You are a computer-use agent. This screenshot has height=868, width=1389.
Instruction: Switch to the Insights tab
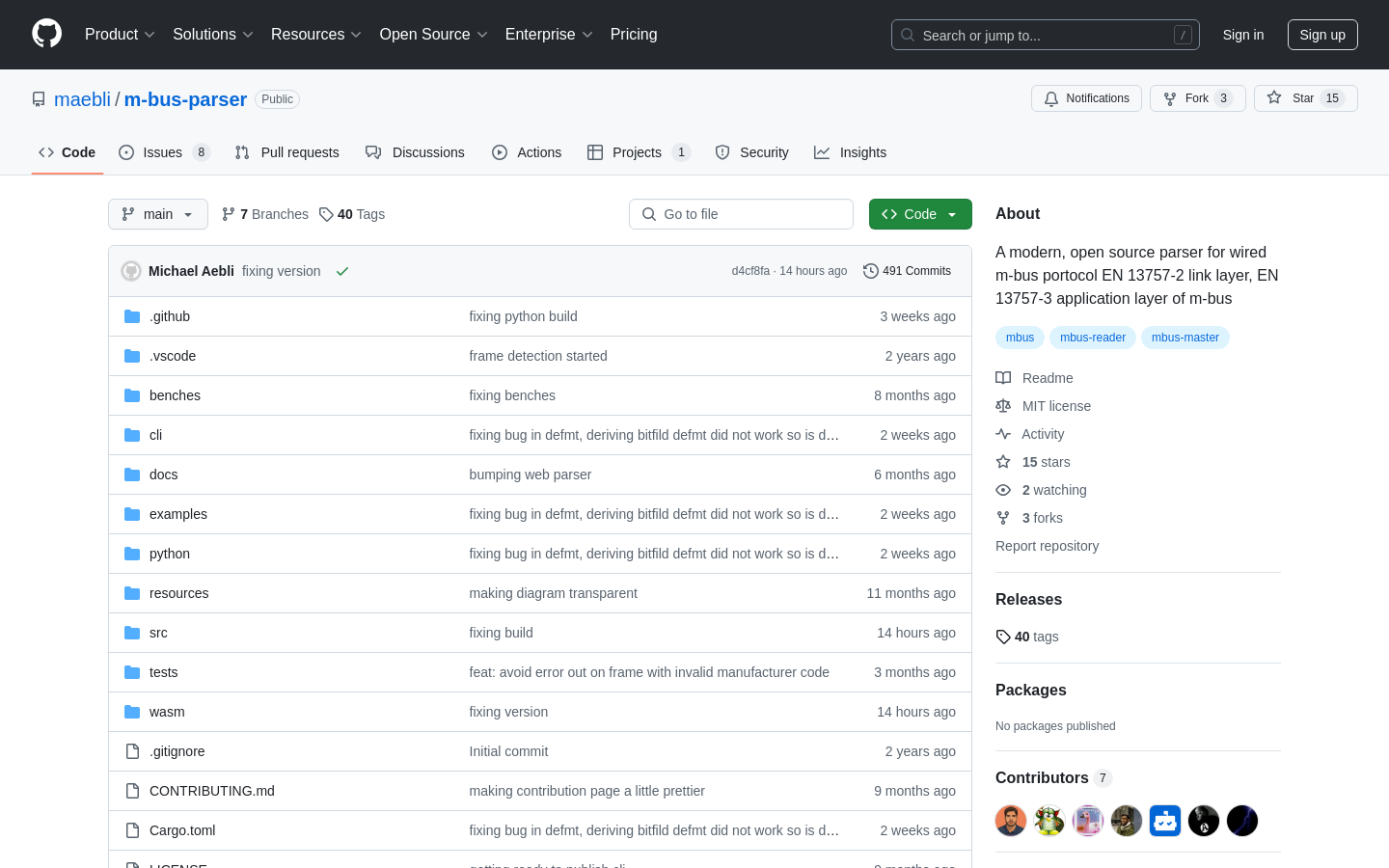850,152
